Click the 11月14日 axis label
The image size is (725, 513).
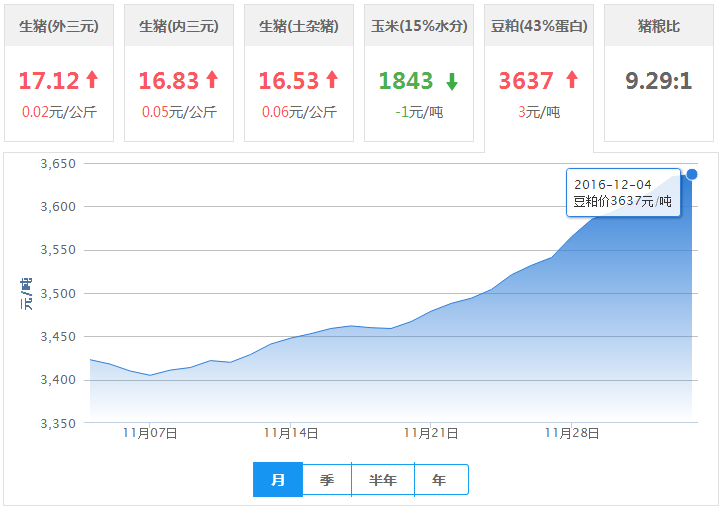291,433
